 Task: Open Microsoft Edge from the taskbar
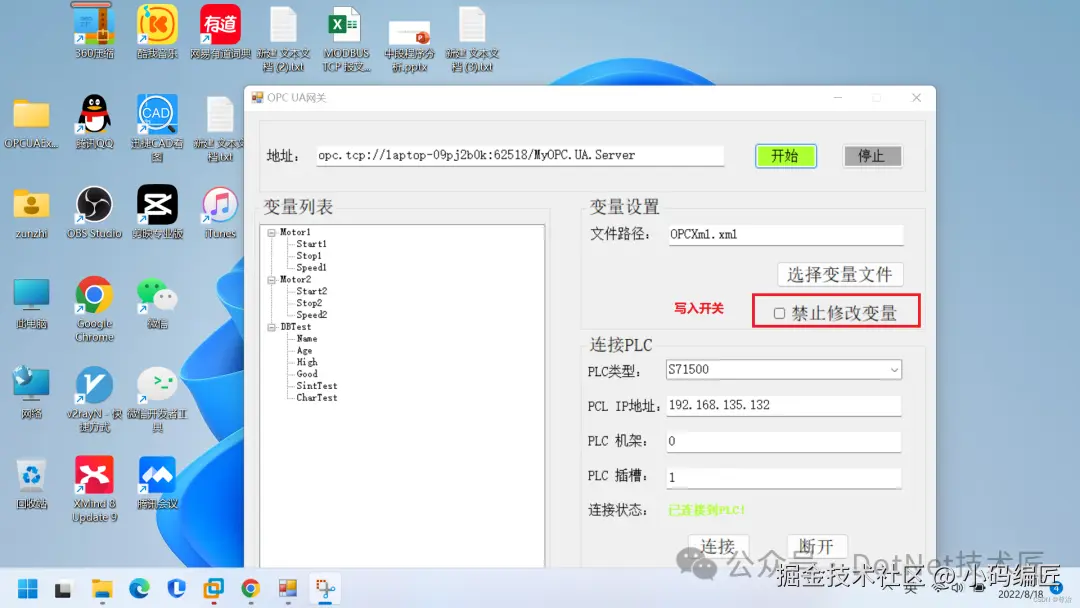coord(139,589)
